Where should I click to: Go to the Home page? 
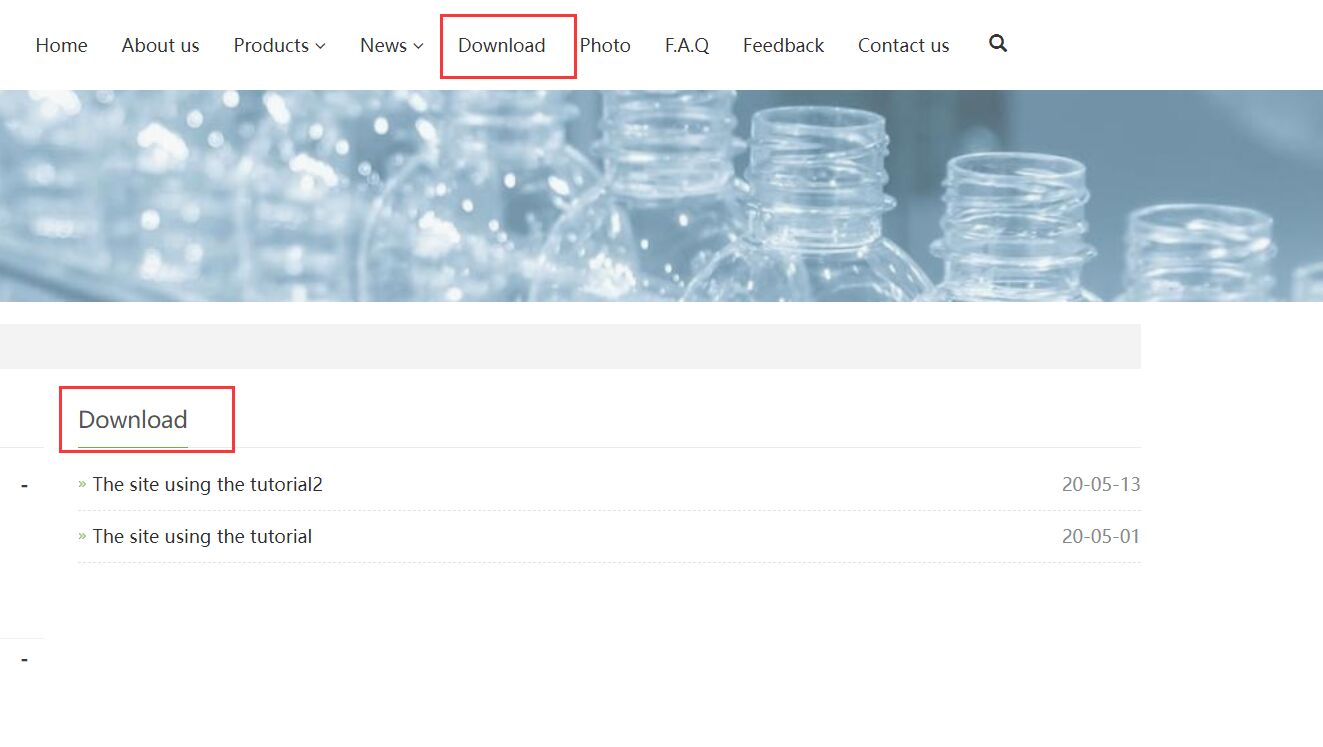click(61, 45)
